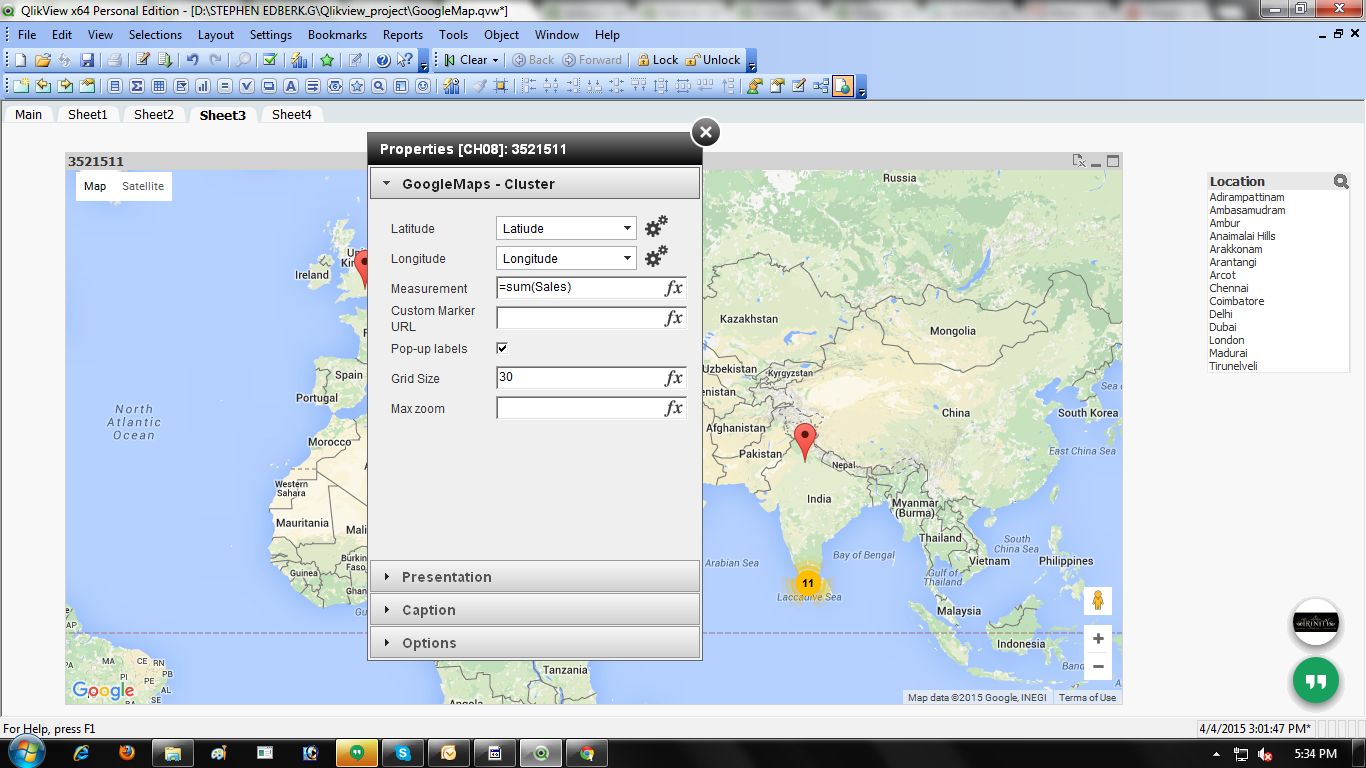Viewport: 1366px width, 768px height.
Task: Open expression editor fx for Grid Size
Action: pyautogui.click(x=674, y=378)
